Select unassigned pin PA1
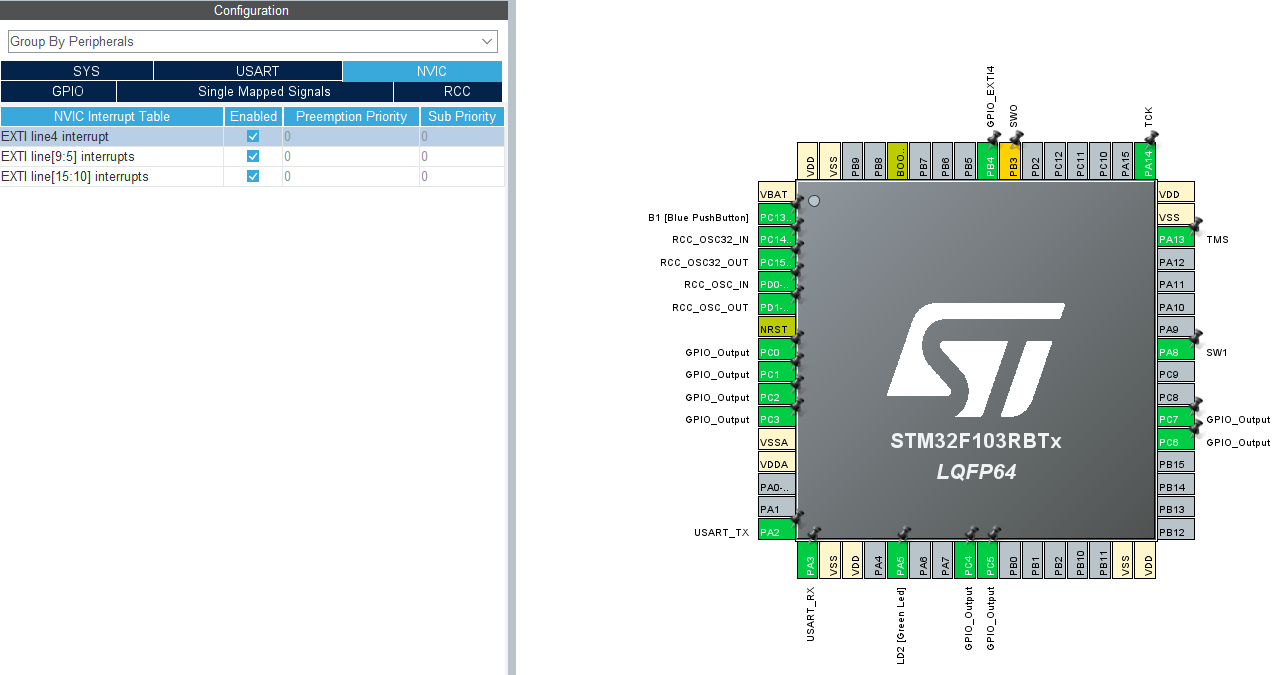The width and height of the screenshot is (1280, 675). 777,509
